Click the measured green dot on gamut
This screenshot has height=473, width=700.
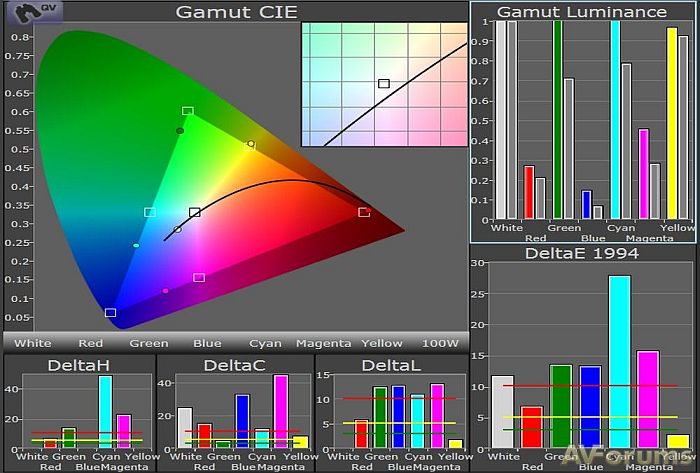(180, 131)
